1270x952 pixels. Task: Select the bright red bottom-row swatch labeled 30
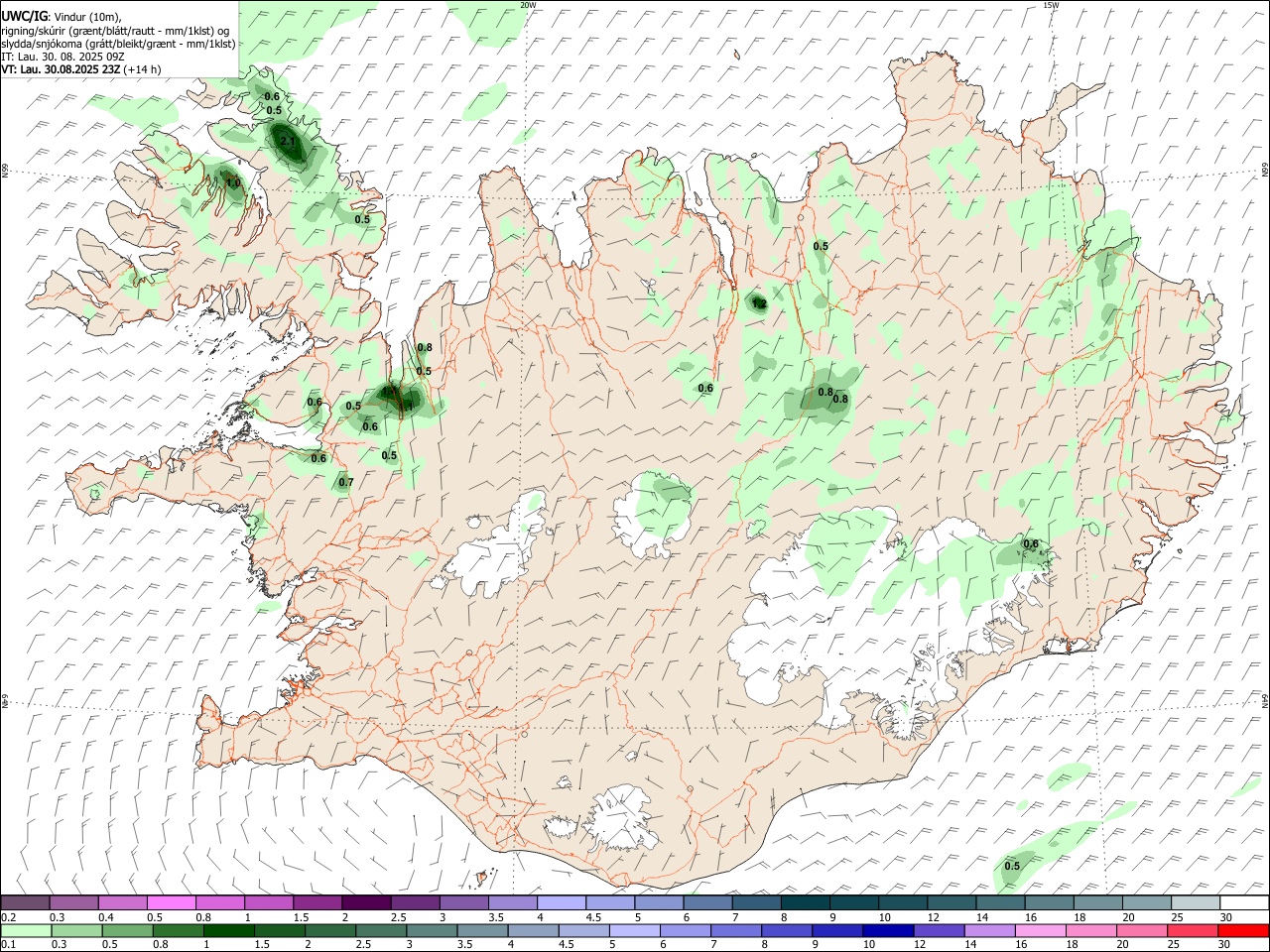[1244, 930]
